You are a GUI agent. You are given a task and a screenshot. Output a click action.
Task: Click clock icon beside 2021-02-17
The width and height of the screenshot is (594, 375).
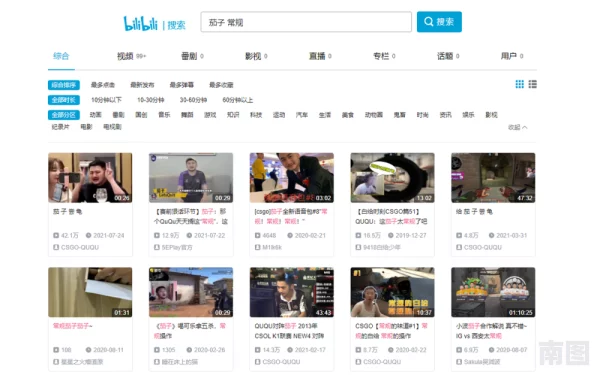point(290,350)
